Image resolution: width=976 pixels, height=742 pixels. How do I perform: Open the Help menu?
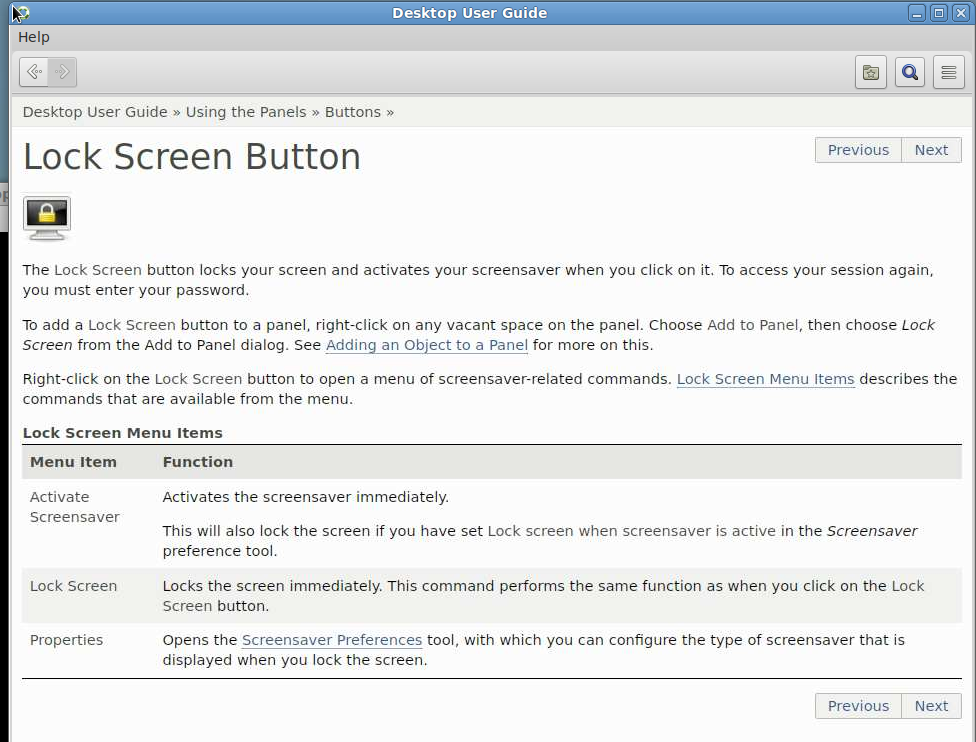point(34,37)
